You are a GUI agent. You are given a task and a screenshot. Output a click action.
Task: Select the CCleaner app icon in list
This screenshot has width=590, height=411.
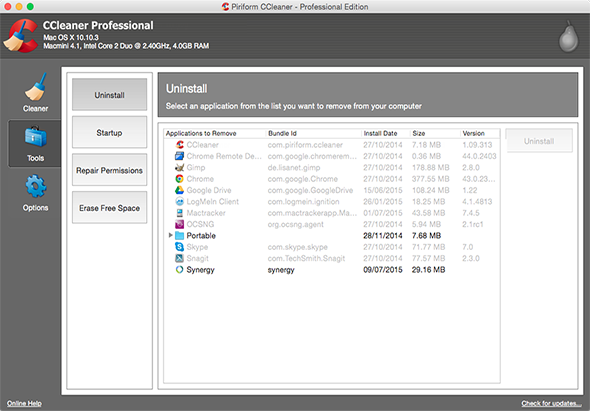(x=180, y=145)
